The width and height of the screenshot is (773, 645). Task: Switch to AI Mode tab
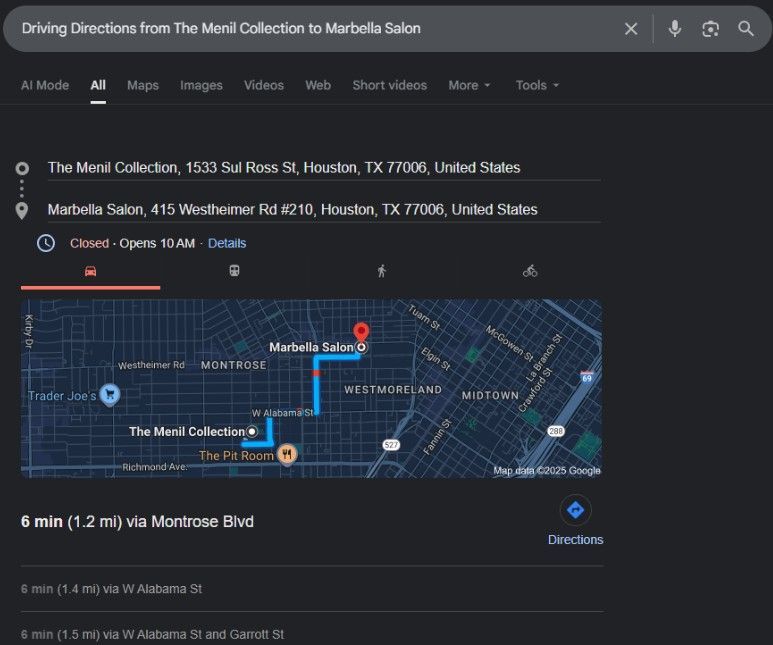pyautogui.click(x=45, y=85)
